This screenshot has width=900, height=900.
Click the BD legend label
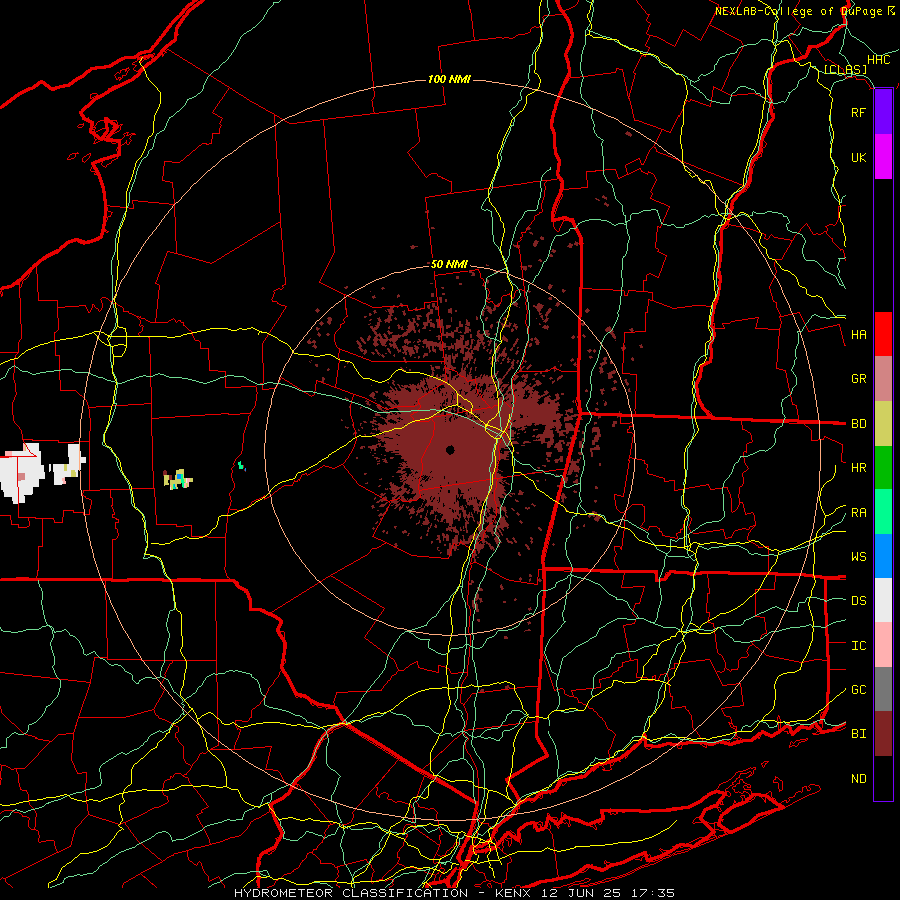(858, 424)
